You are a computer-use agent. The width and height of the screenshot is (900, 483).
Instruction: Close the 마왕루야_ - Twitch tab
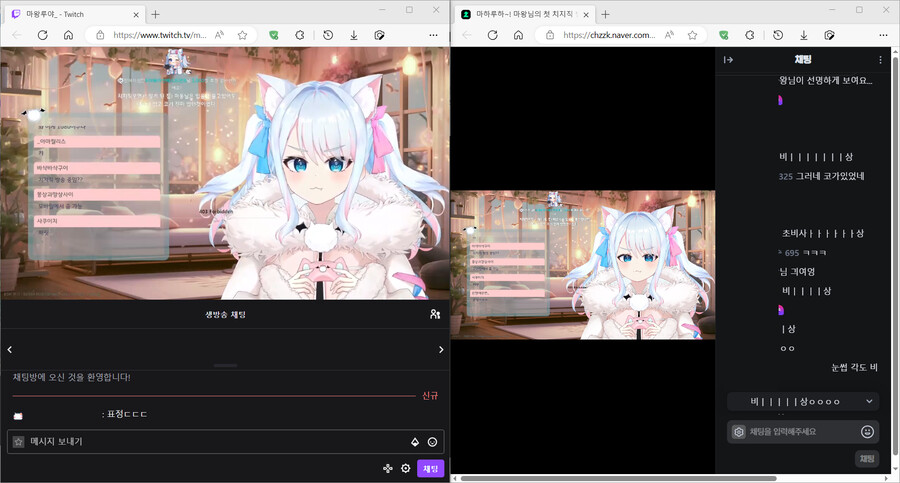click(x=136, y=14)
